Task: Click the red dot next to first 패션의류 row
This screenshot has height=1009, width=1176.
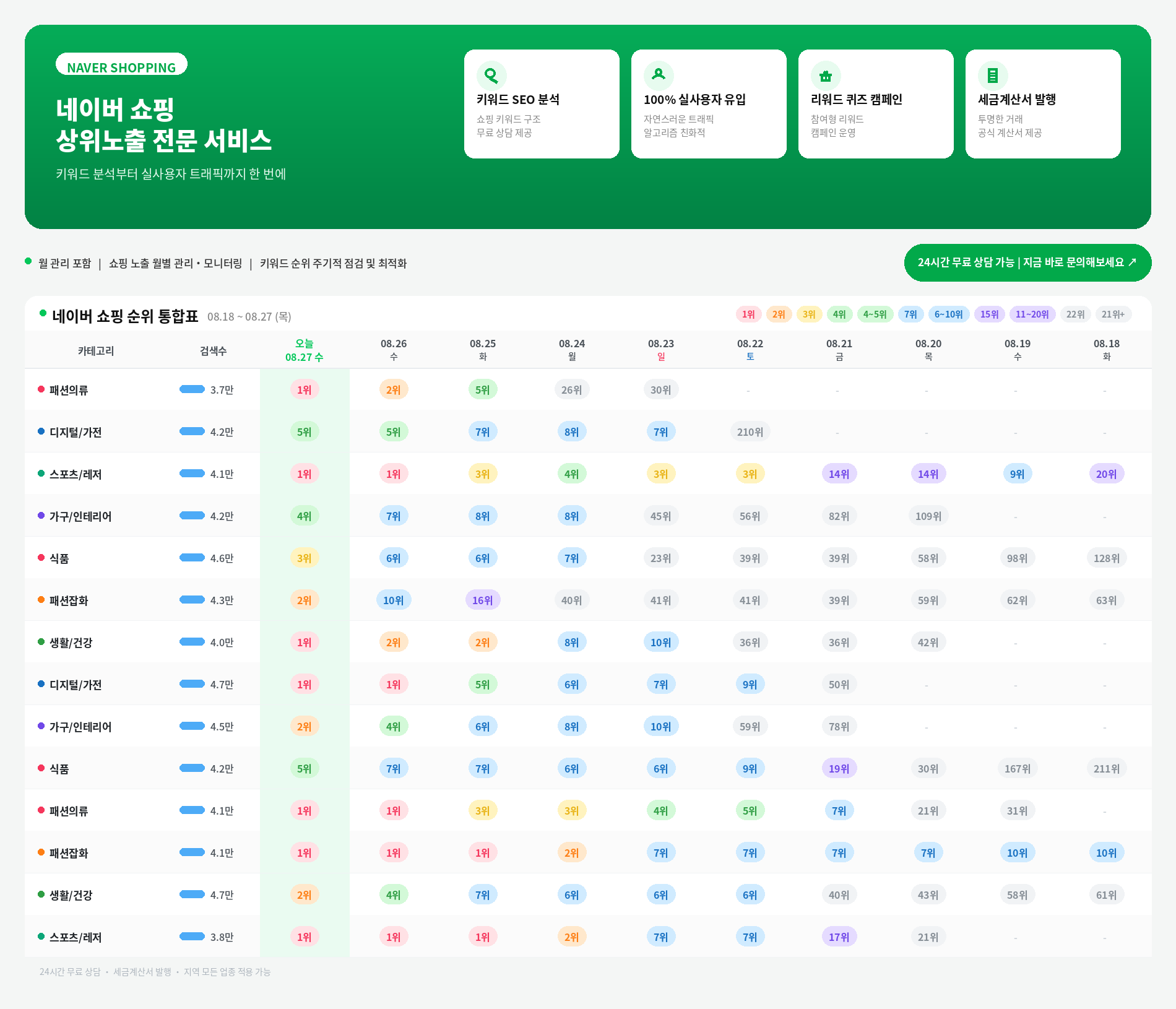Action: (41, 389)
